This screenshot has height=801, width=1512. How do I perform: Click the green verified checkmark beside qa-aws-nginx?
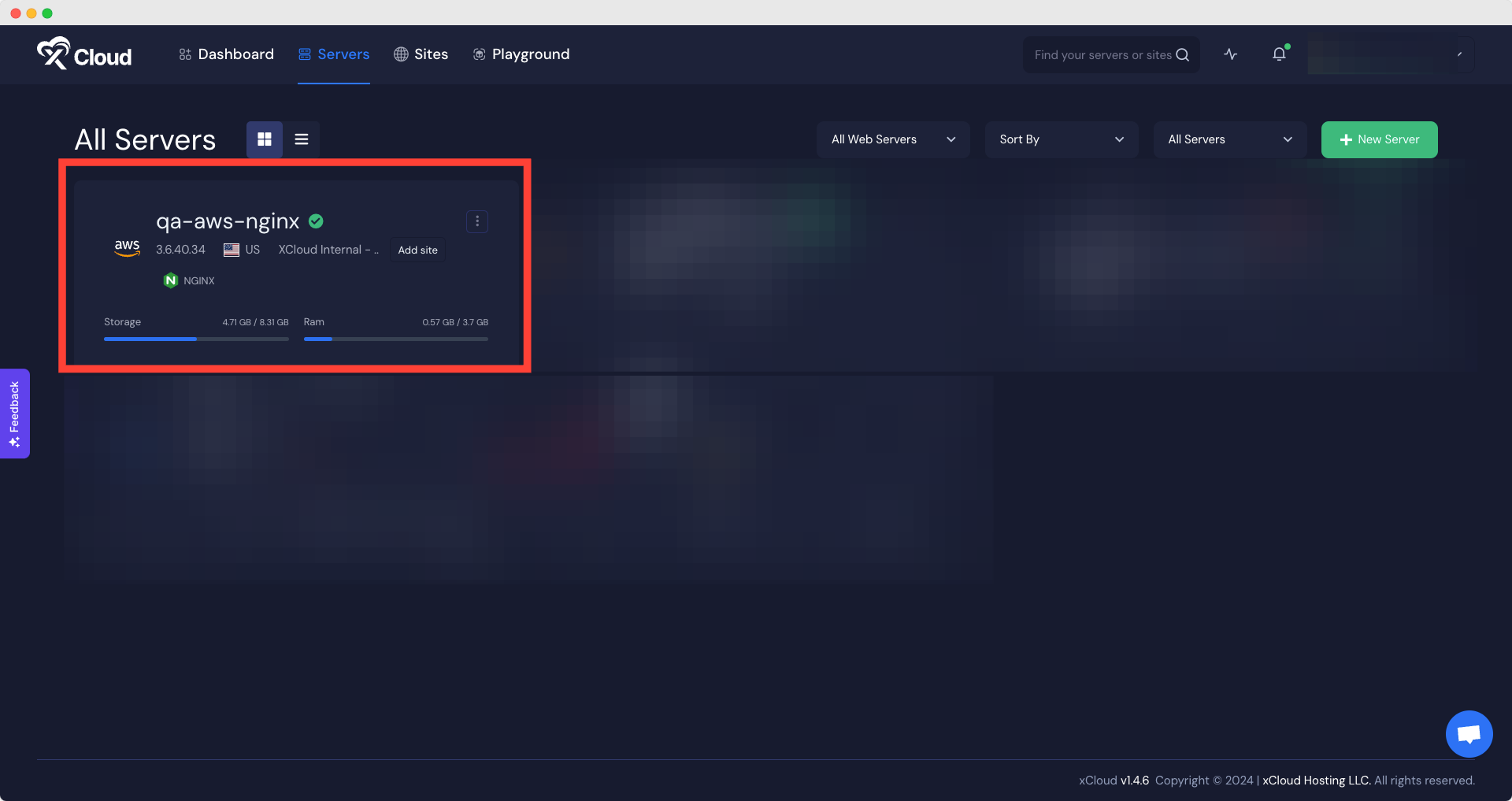tap(315, 221)
